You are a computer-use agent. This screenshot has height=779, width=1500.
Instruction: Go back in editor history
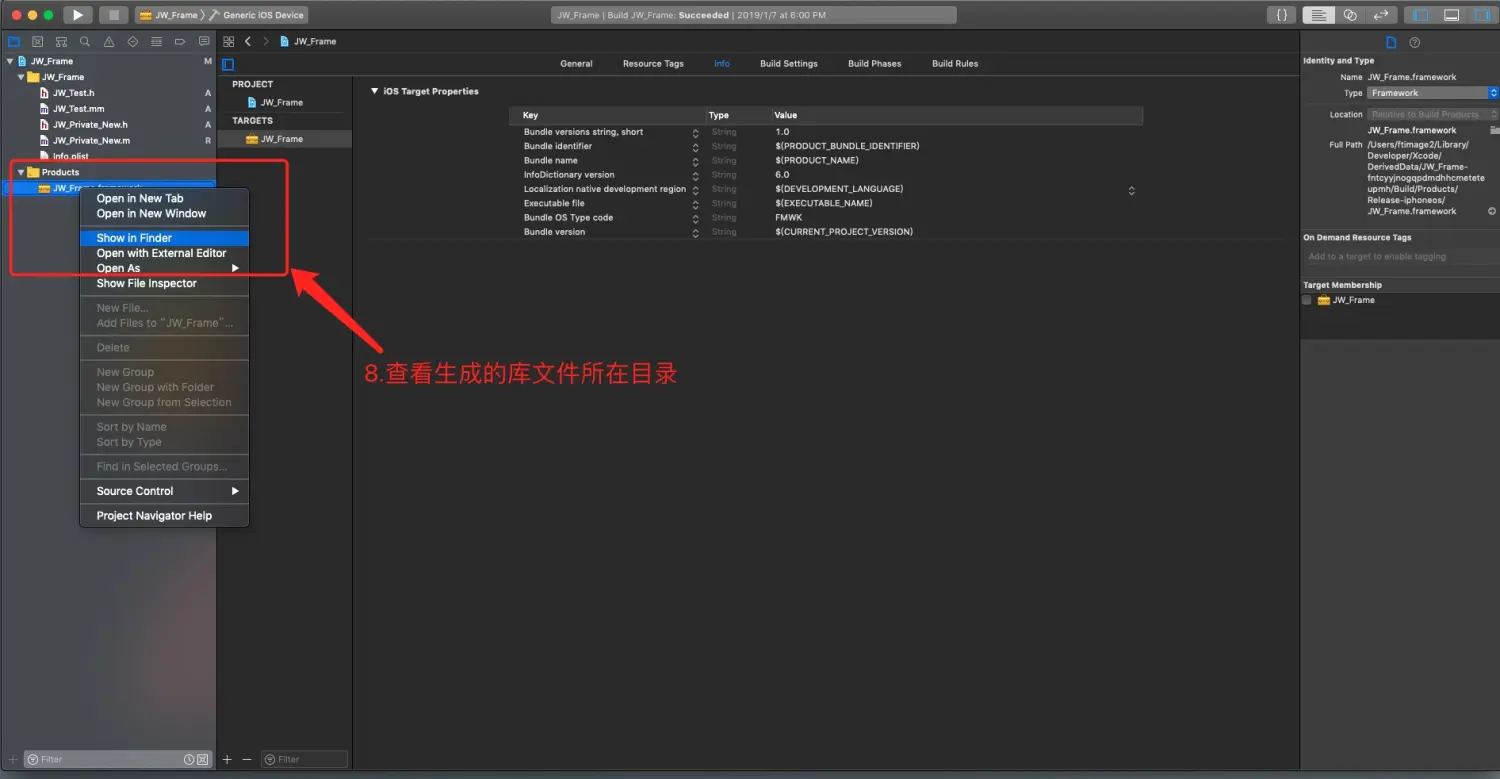(248, 42)
